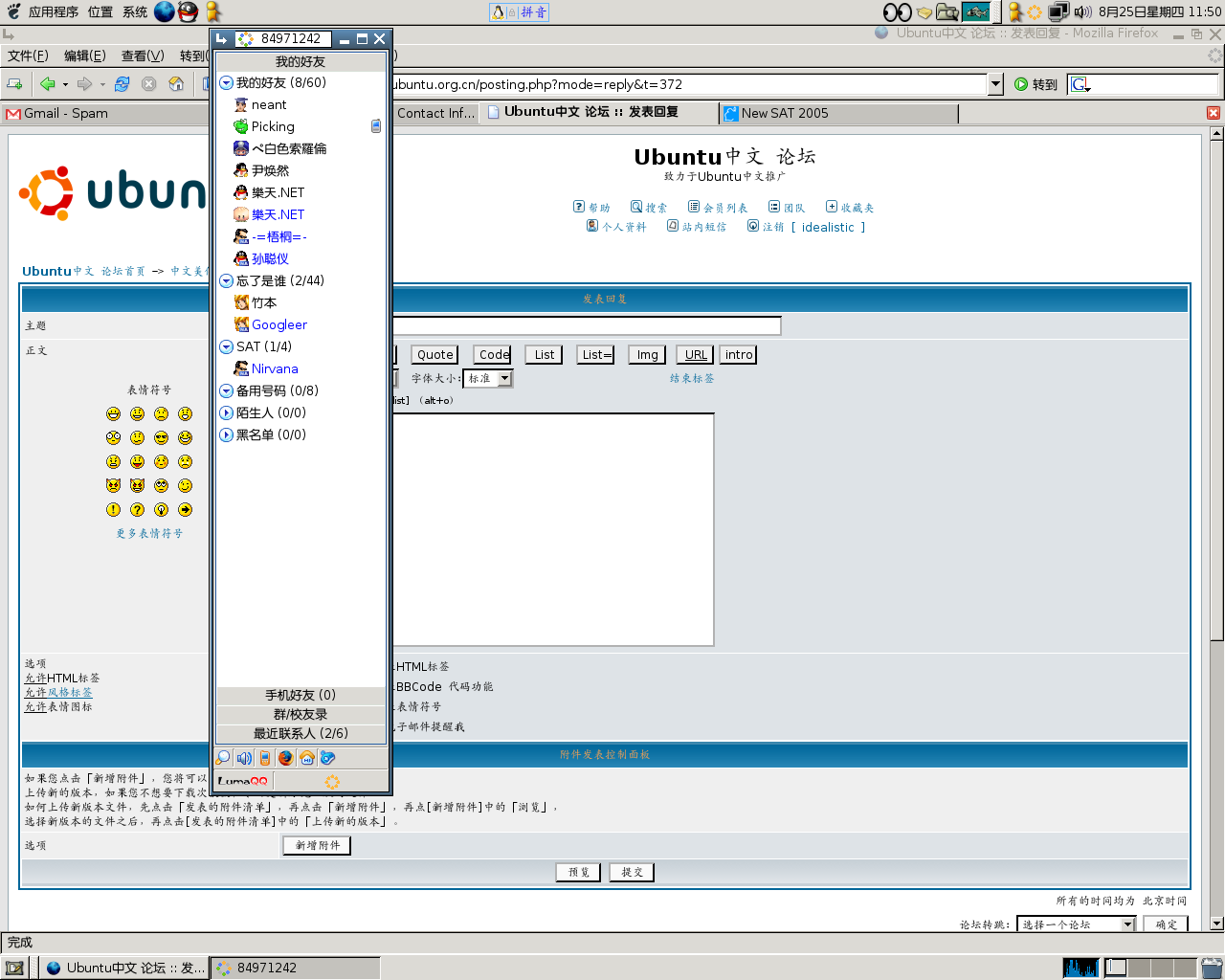Click the 提交 submit button
The width and height of the screenshot is (1225, 980).
tap(632, 872)
